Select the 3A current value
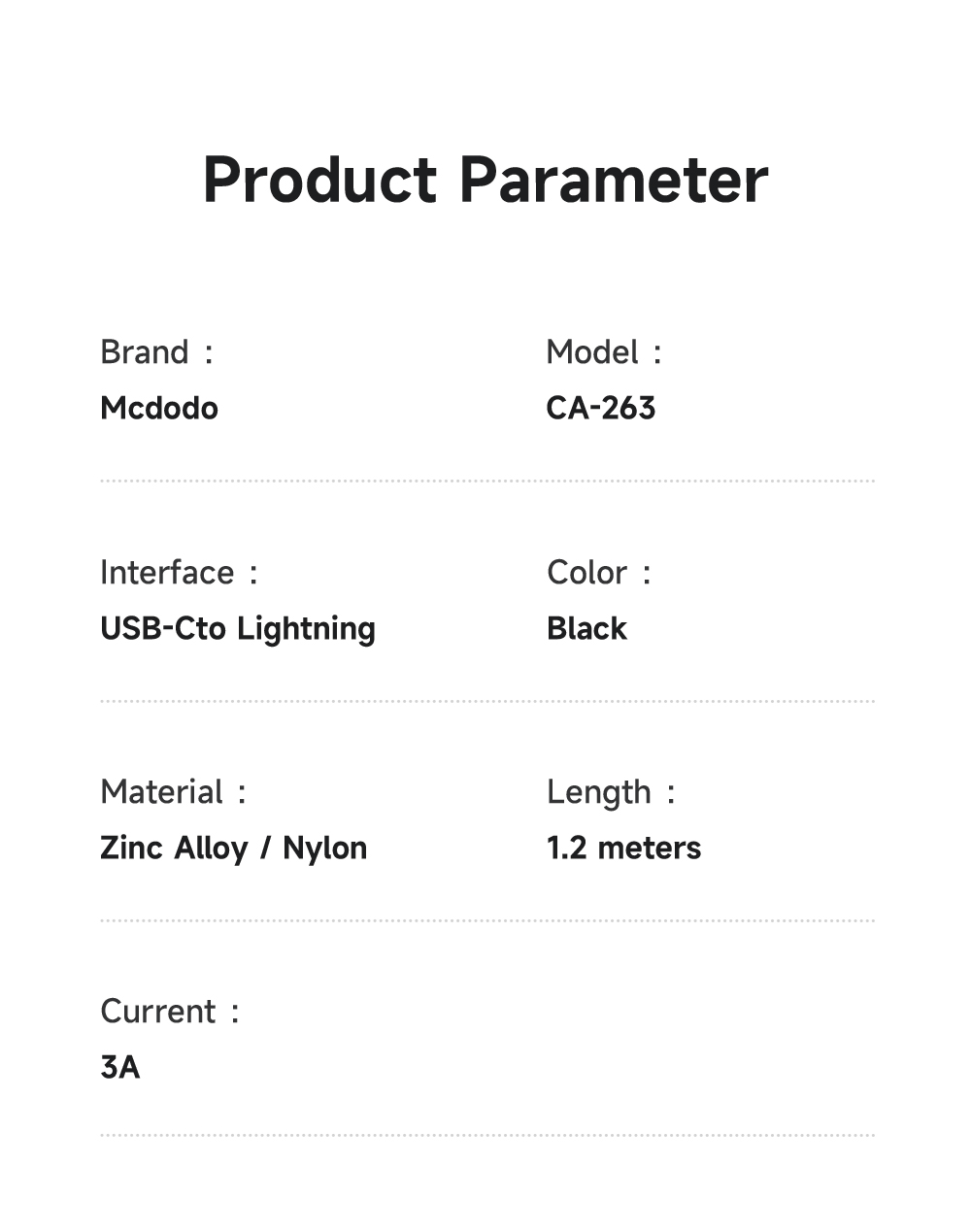 (120, 1068)
